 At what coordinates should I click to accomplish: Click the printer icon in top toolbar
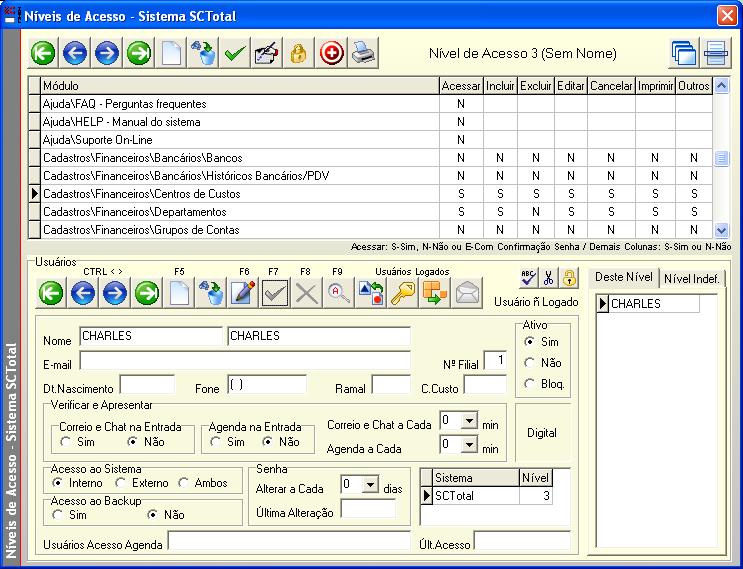coord(362,54)
